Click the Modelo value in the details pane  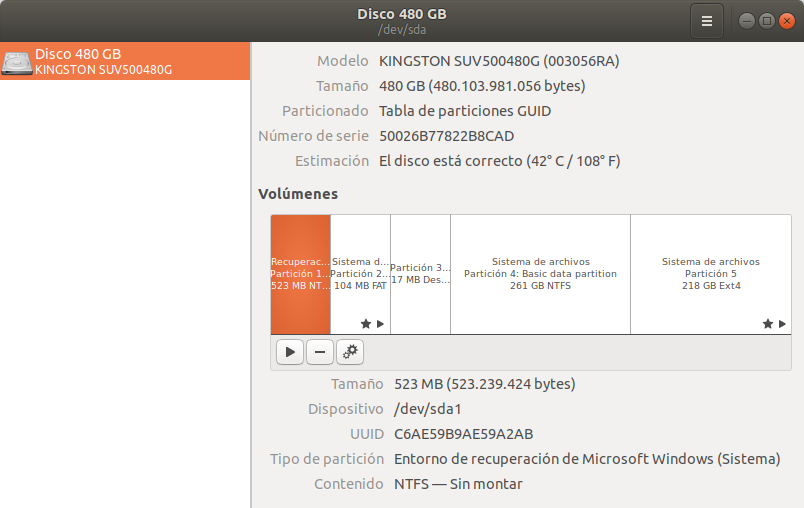click(499, 61)
